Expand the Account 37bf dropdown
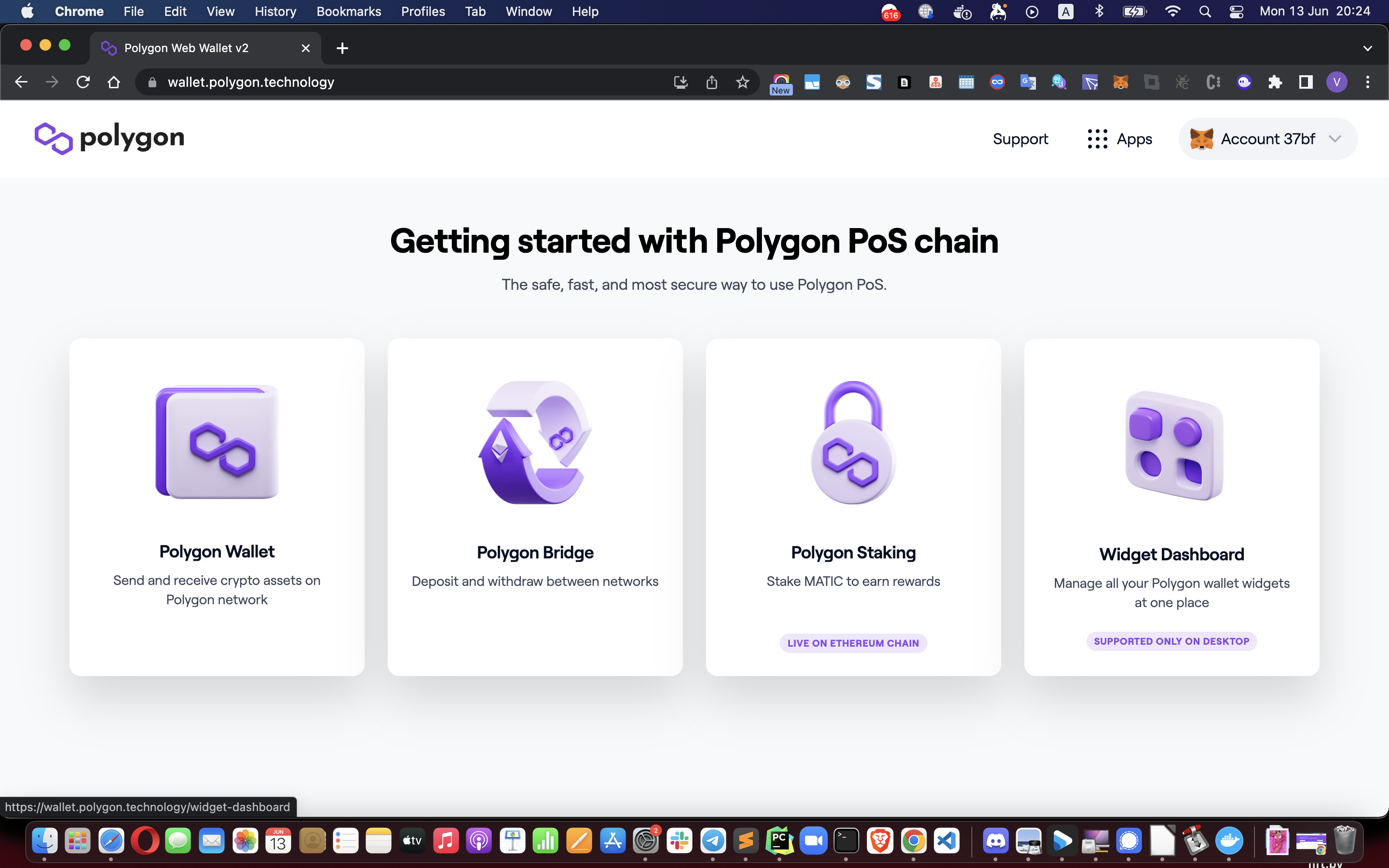 pyautogui.click(x=1268, y=139)
